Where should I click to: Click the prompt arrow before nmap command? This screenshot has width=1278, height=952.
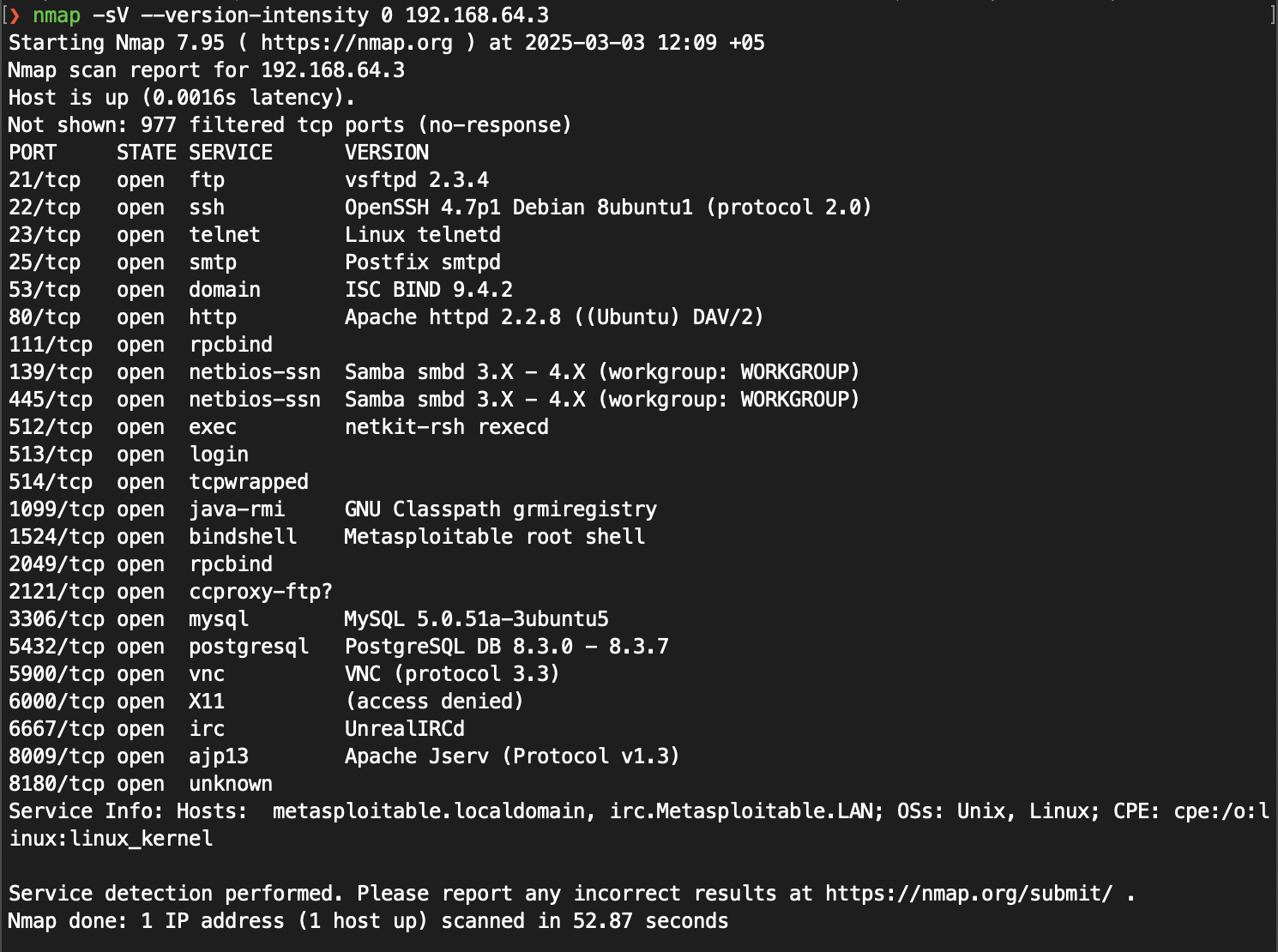(x=14, y=15)
